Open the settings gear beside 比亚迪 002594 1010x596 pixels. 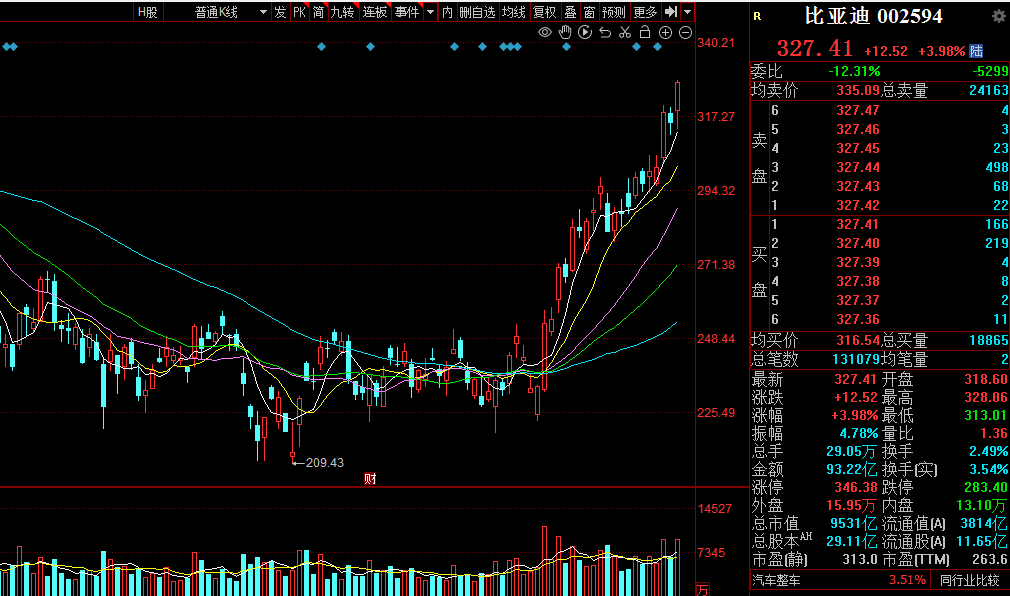(998, 16)
